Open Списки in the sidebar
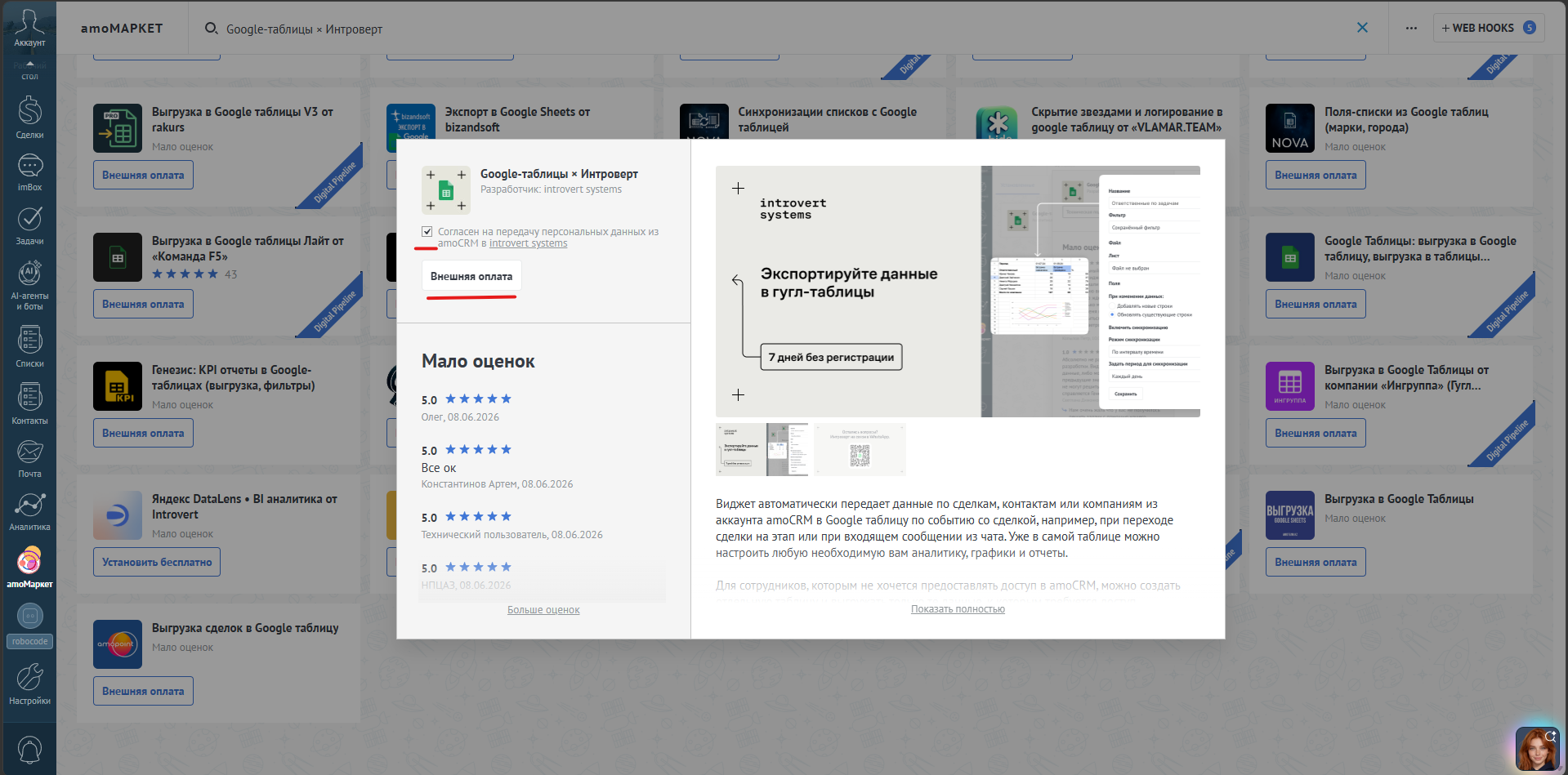 [29, 346]
